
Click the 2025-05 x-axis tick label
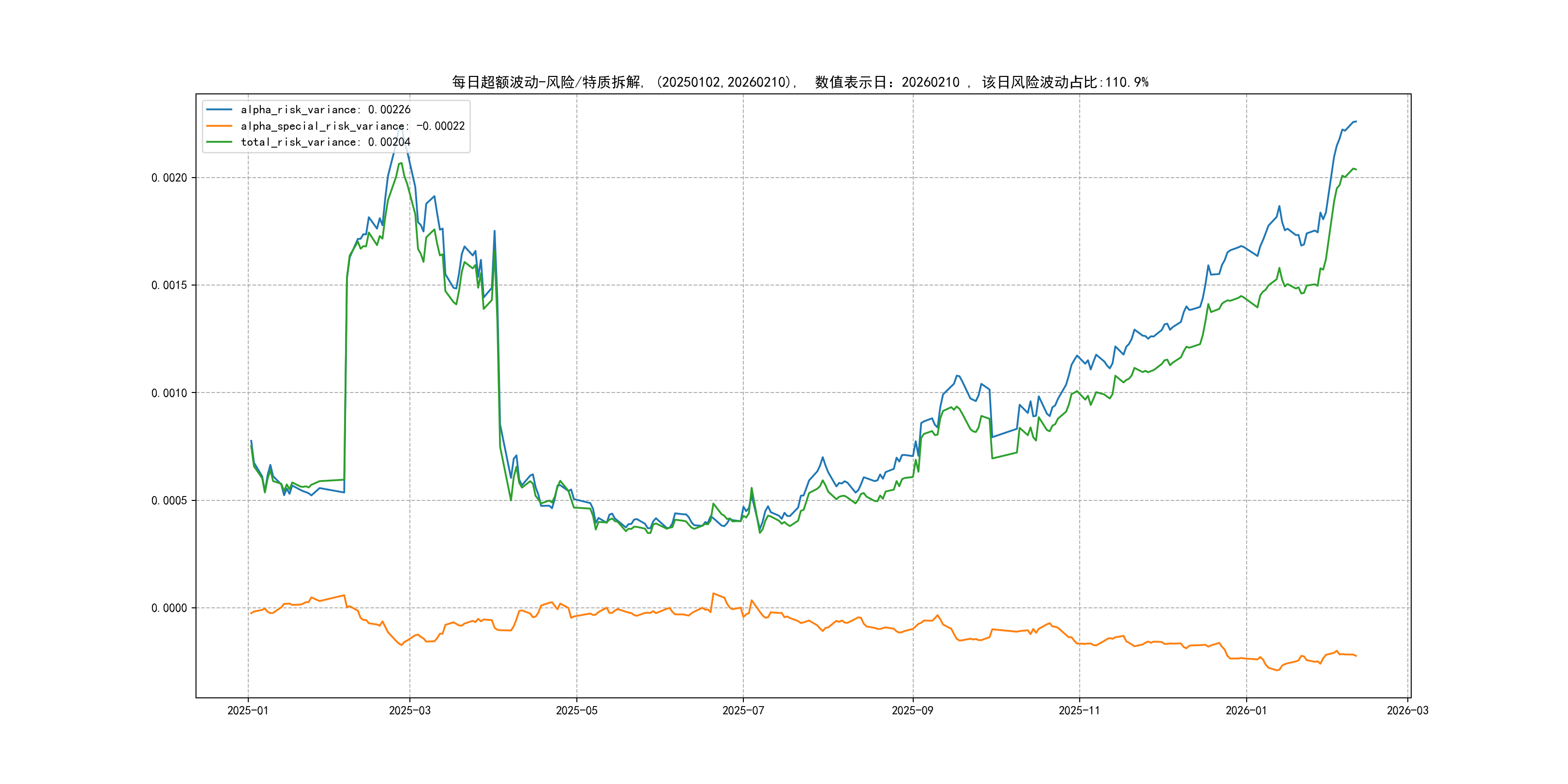576,710
